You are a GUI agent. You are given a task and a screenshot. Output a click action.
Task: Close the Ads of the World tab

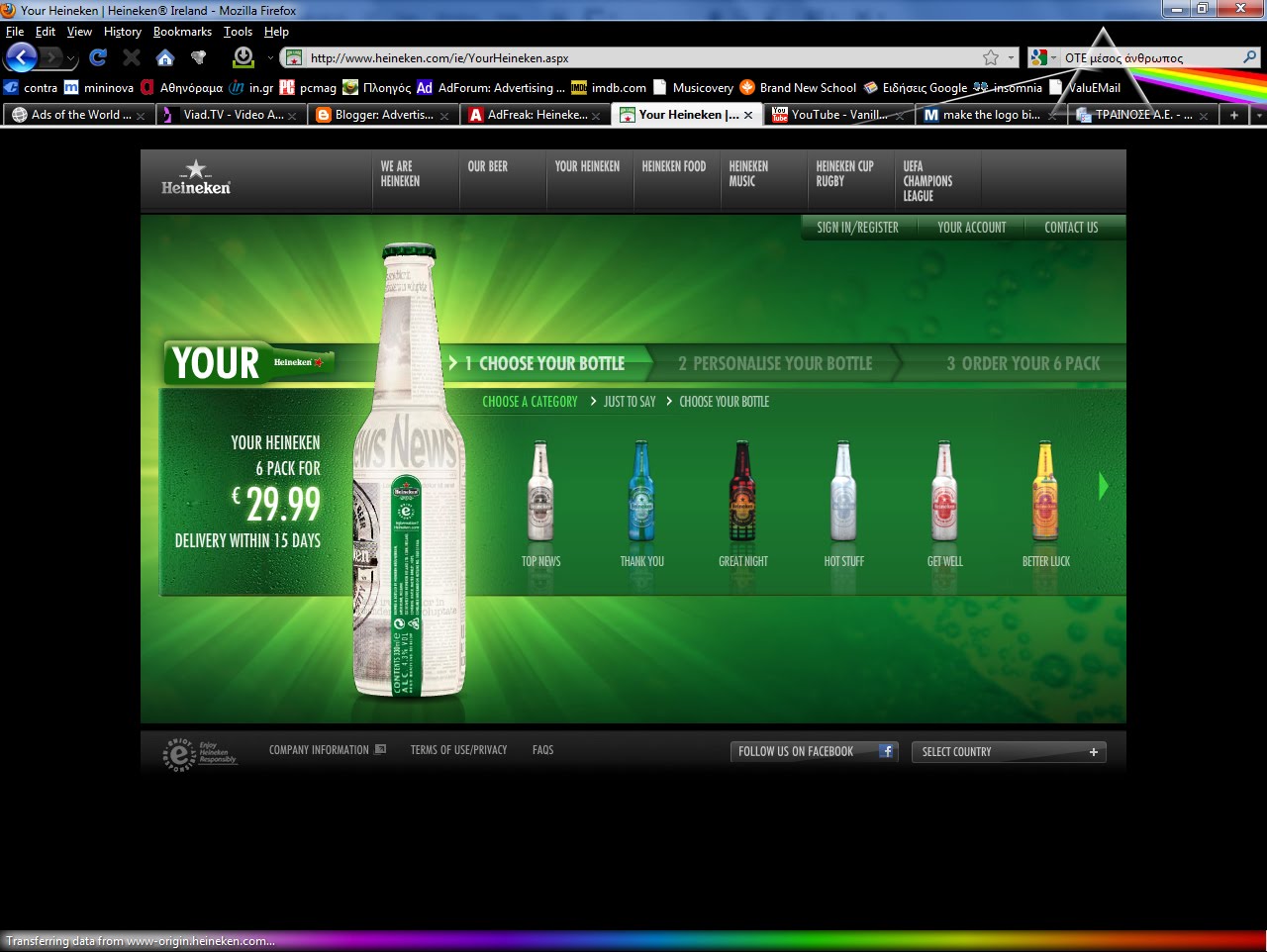point(141,116)
